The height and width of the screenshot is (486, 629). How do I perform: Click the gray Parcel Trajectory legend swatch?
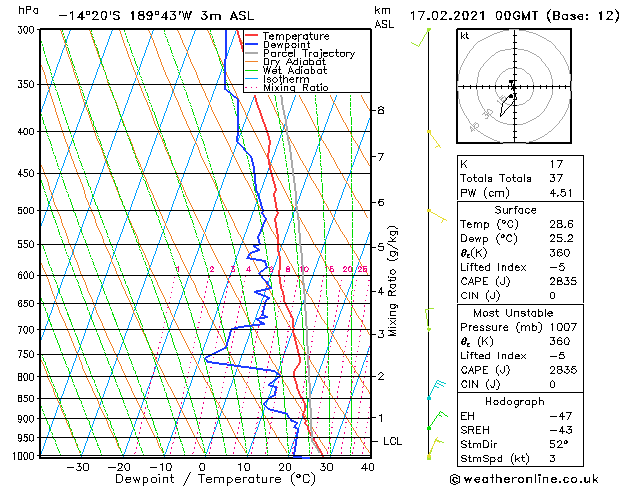251,53
